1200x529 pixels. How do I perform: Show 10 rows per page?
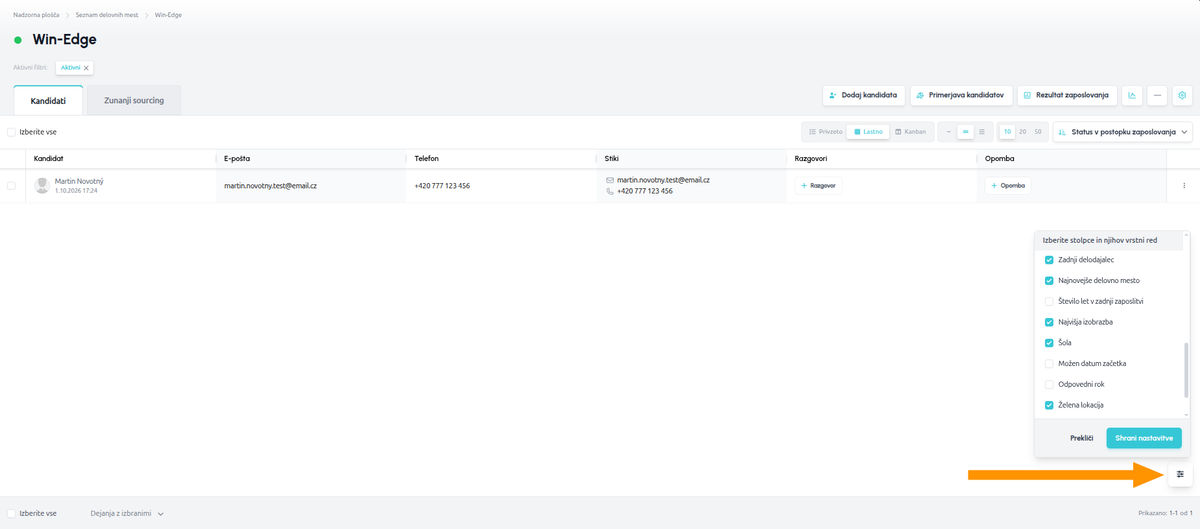1008,131
